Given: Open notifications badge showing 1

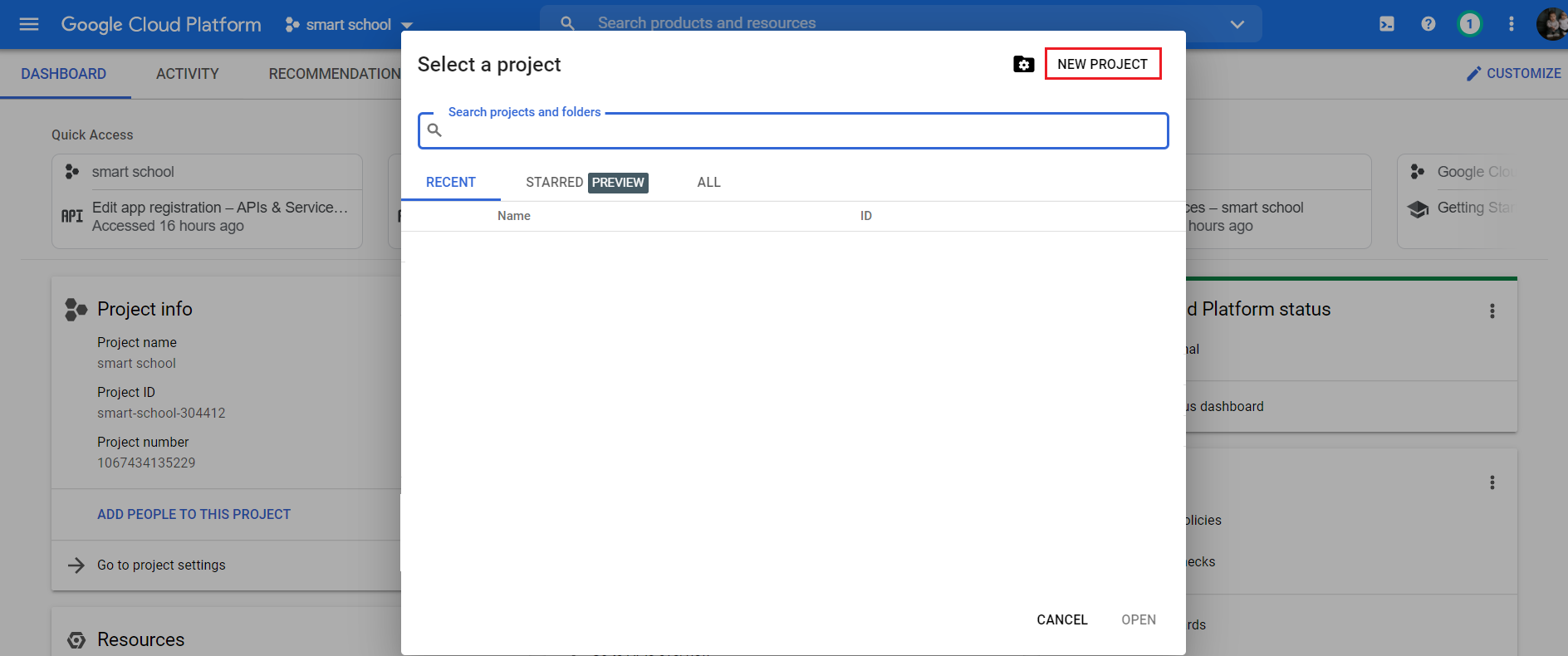Looking at the screenshot, I should pos(1469,24).
